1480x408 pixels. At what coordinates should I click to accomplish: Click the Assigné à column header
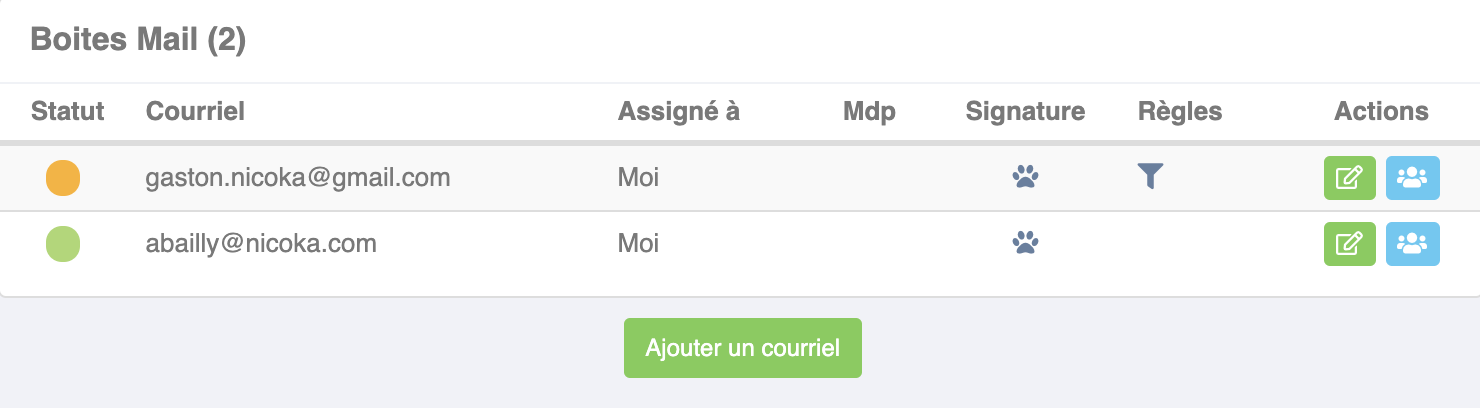pos(679,111)
